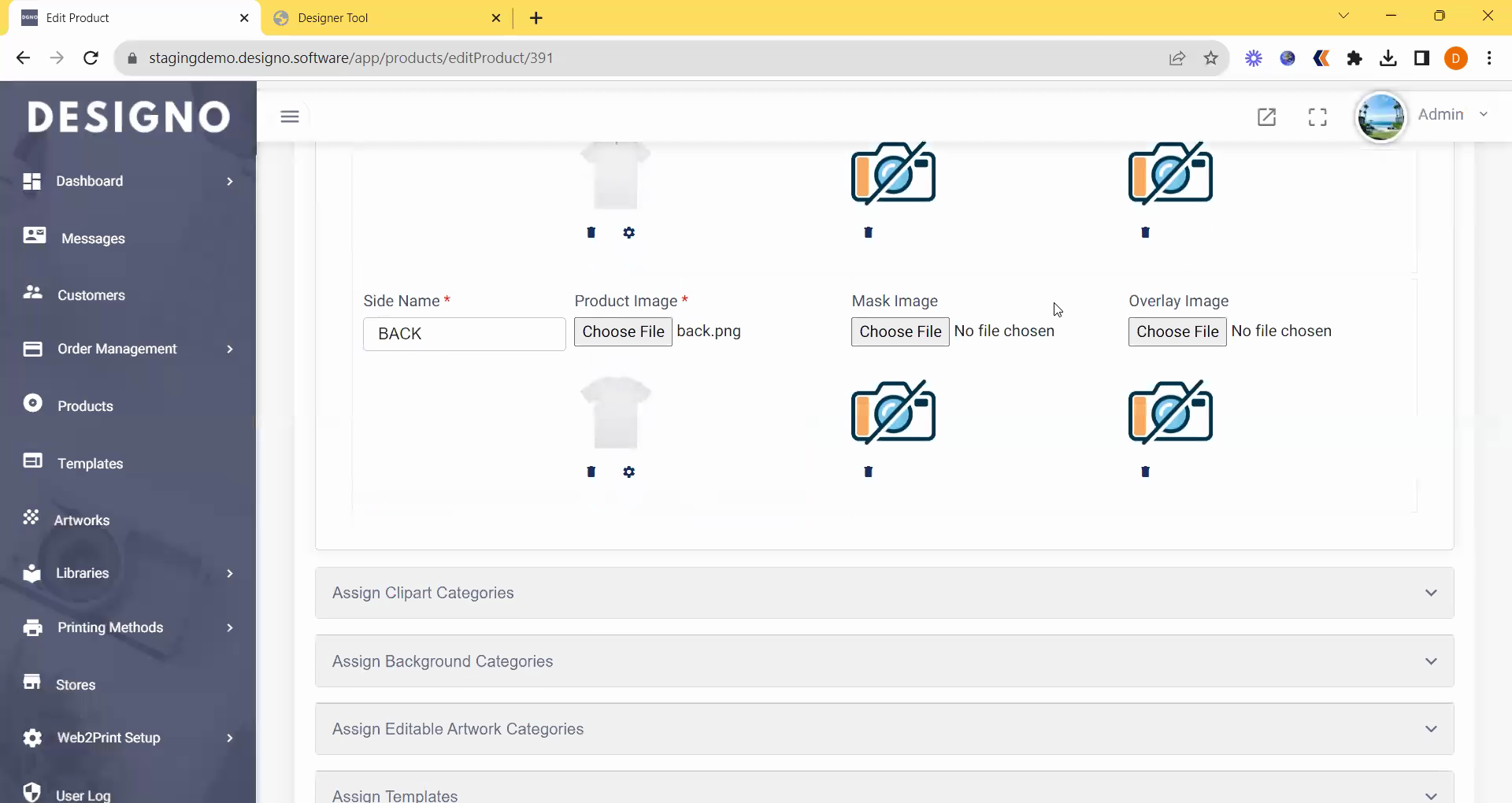Click the BACK side t-shirt thumbnail

(x=616, y=413)
